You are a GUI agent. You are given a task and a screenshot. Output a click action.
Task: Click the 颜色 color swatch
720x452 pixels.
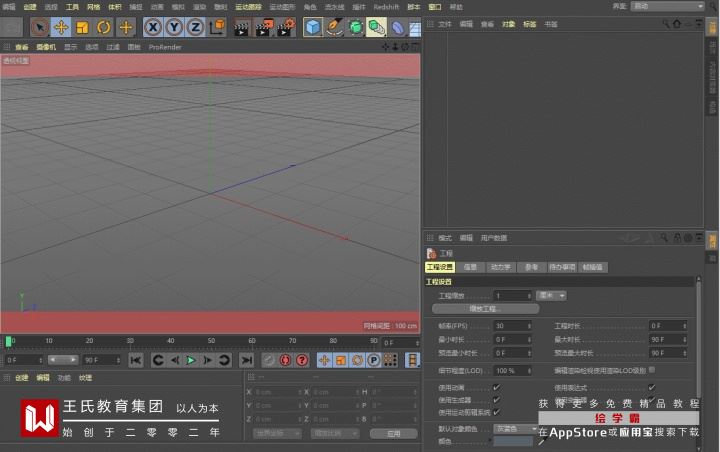coord(513,441)
